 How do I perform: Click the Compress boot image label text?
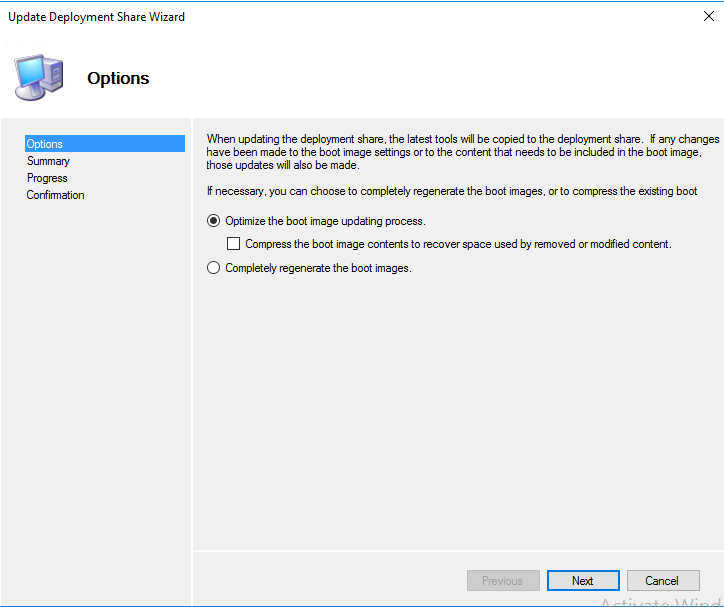pyautogui.click(x=458, y=244)
